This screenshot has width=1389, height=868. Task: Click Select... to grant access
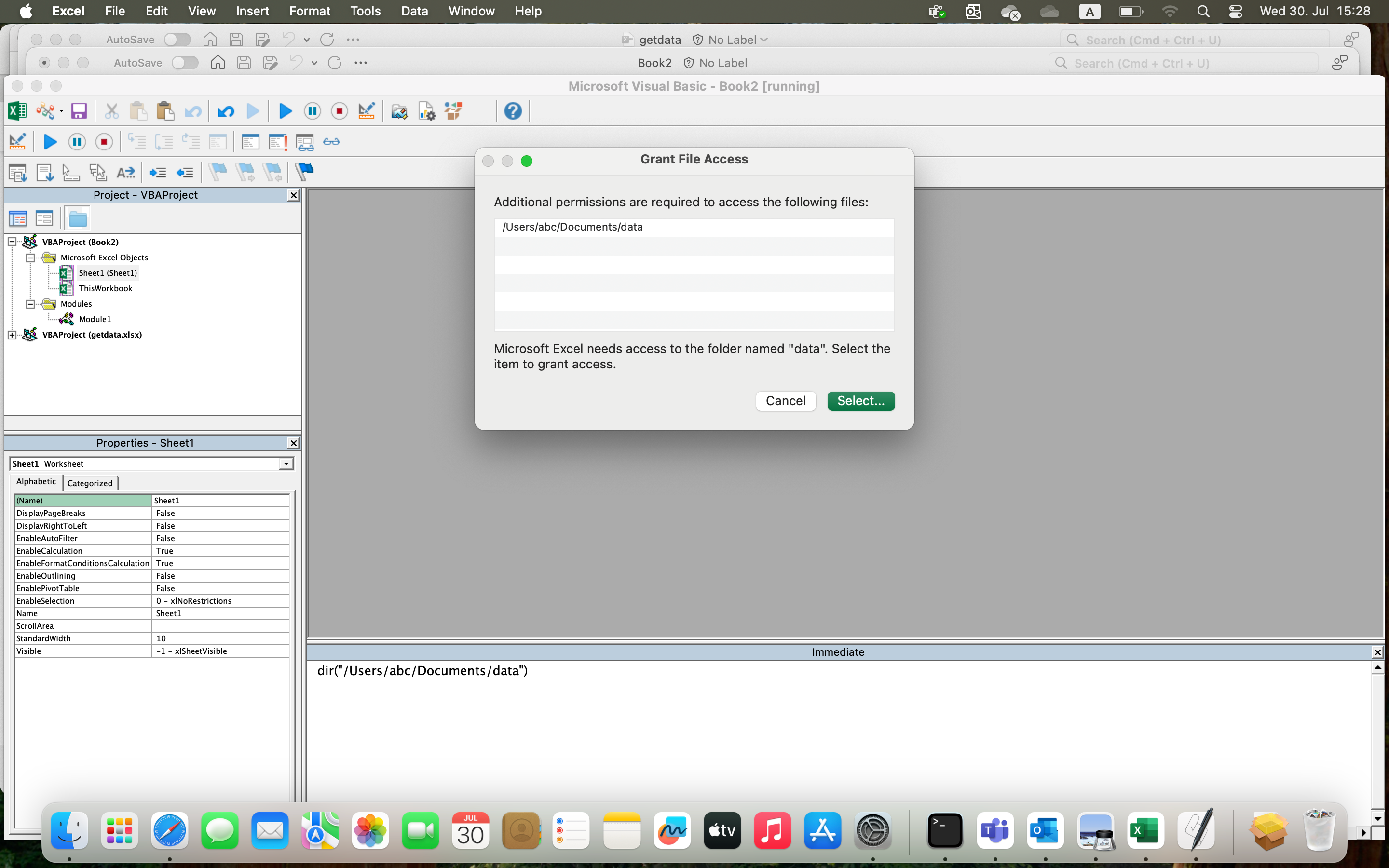click(x=860, y=401)
